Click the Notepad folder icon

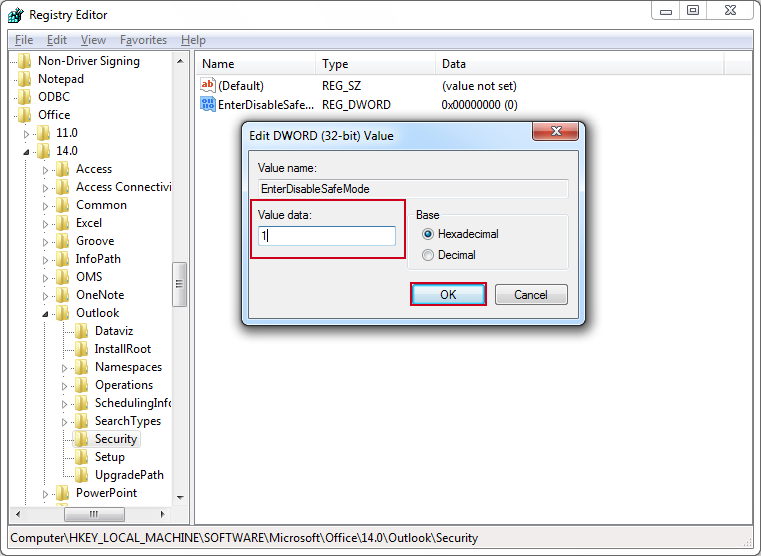tap(25, 79)
